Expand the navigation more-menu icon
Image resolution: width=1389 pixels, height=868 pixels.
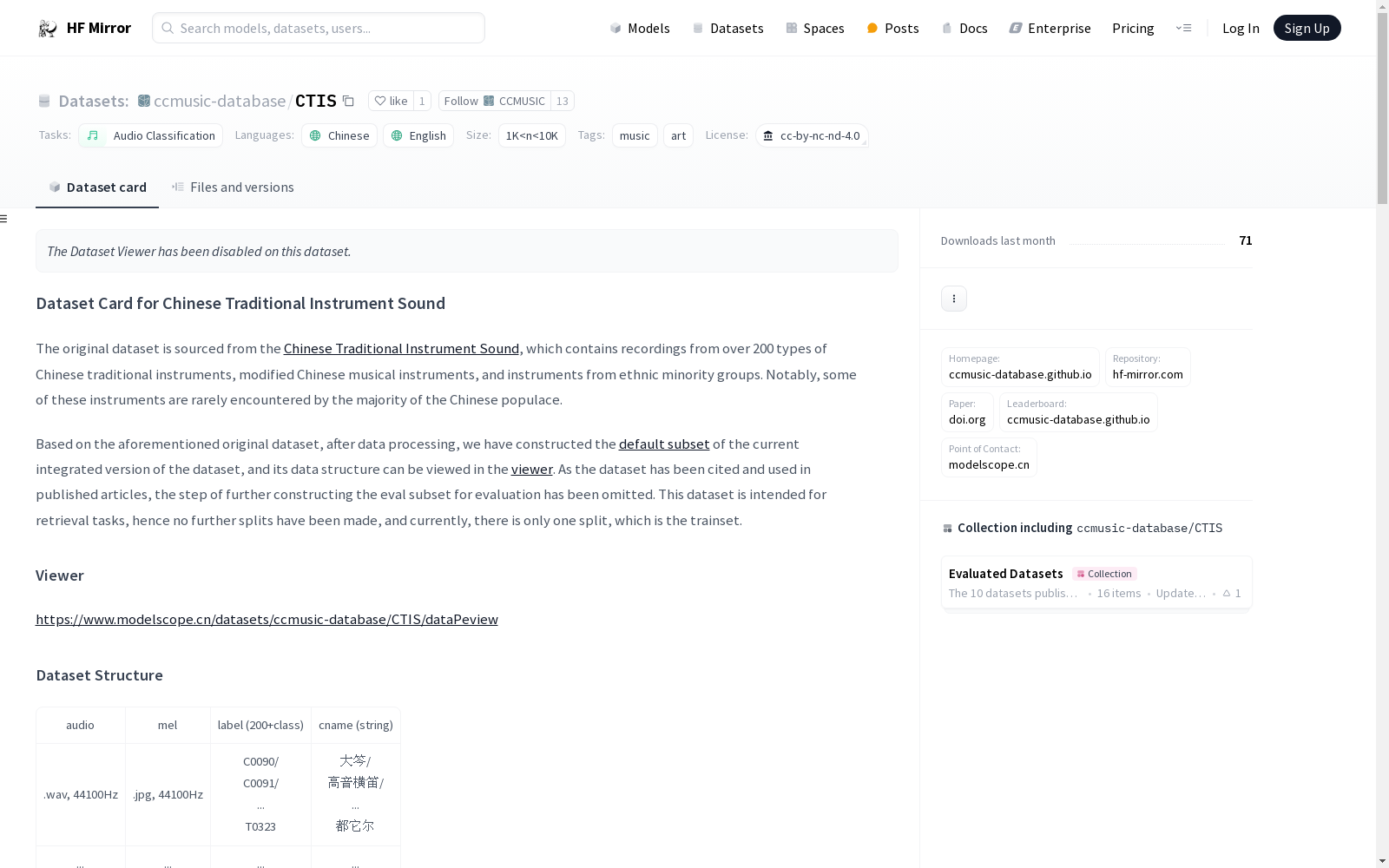[1183, 28]
